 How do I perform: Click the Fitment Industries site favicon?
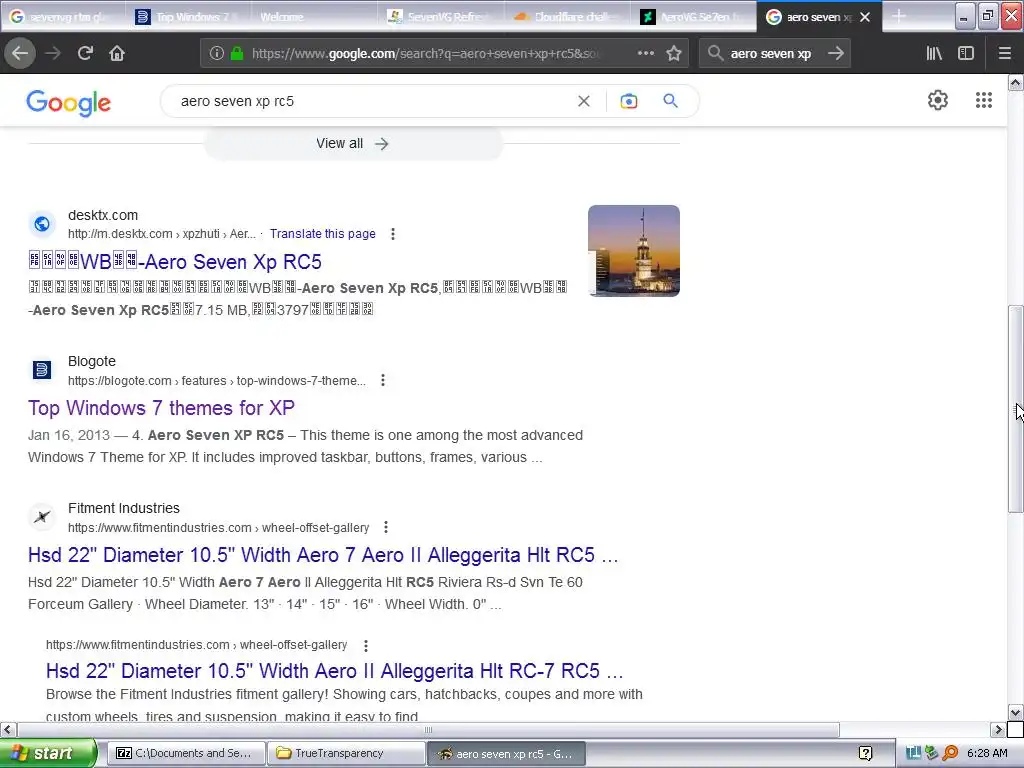coord(42,517)
